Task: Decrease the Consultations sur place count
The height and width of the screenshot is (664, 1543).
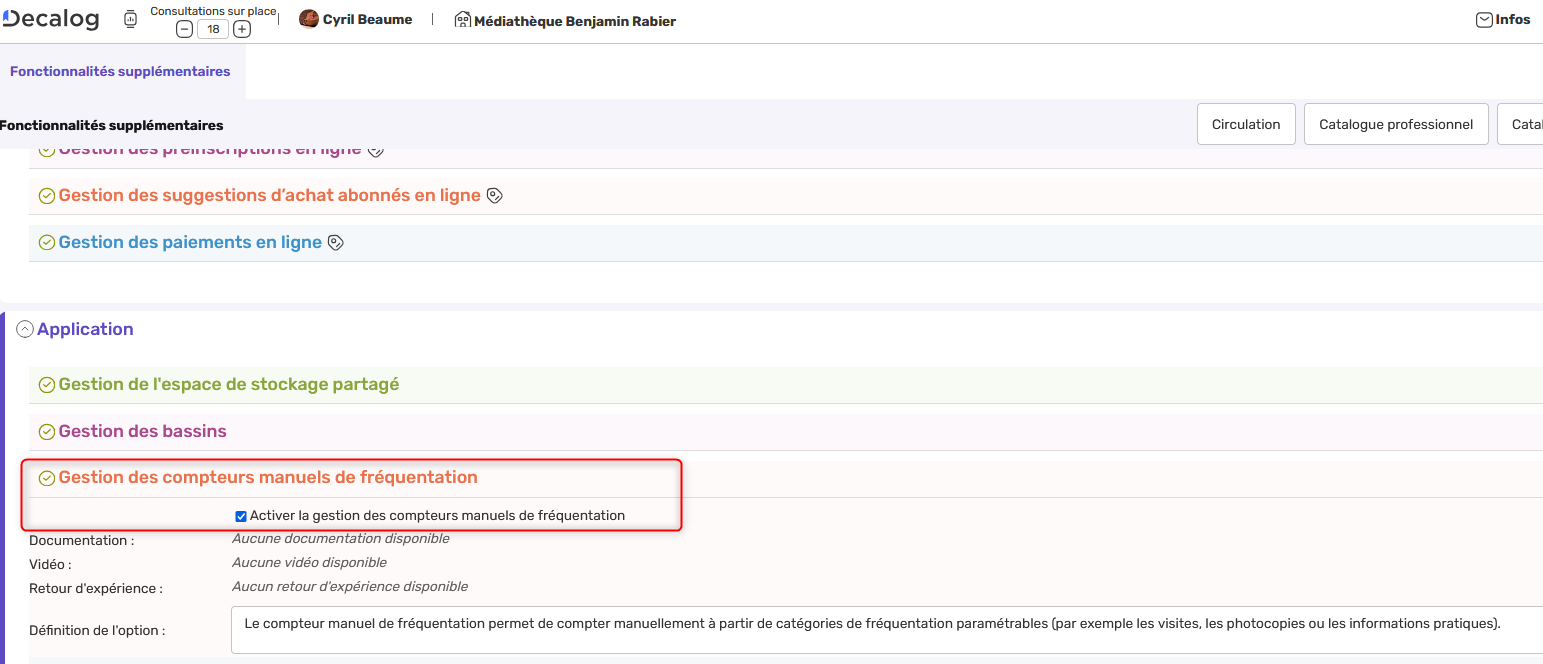Action: (184, 29)
